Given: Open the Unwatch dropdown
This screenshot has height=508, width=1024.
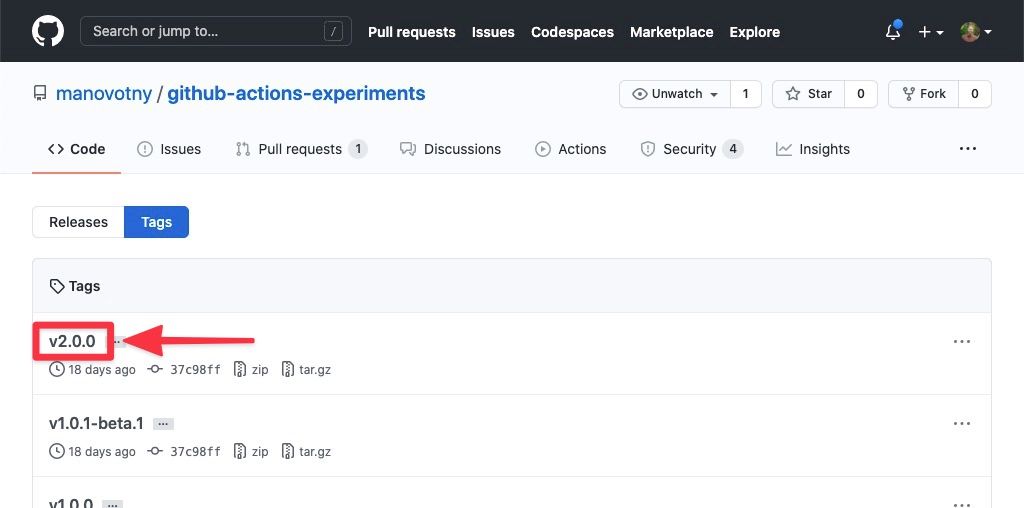Looking at the screenshot, I should point(675,94).
